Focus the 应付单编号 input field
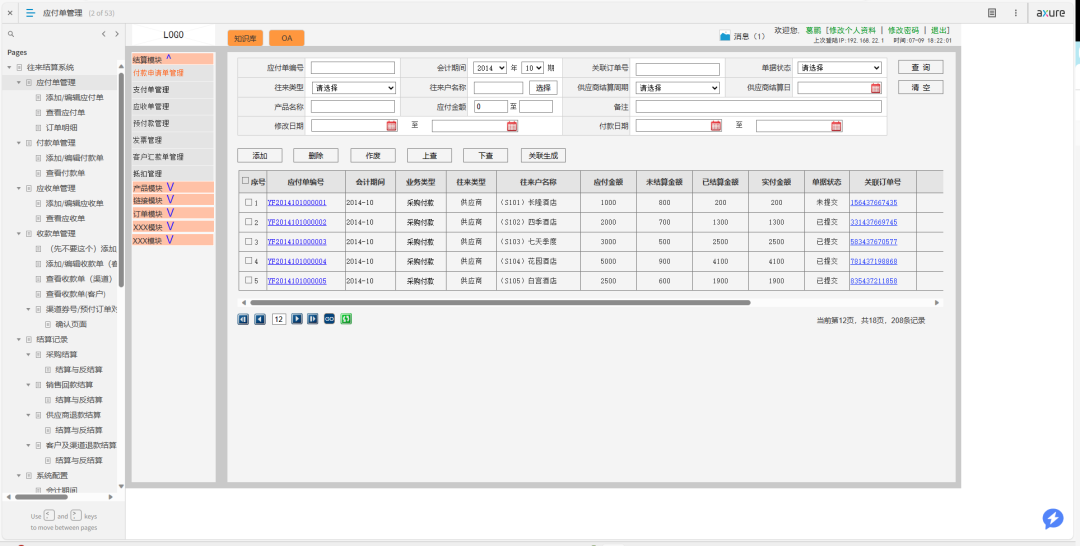Viewport: 1080px width, 546px height. (x=353, y=67)
